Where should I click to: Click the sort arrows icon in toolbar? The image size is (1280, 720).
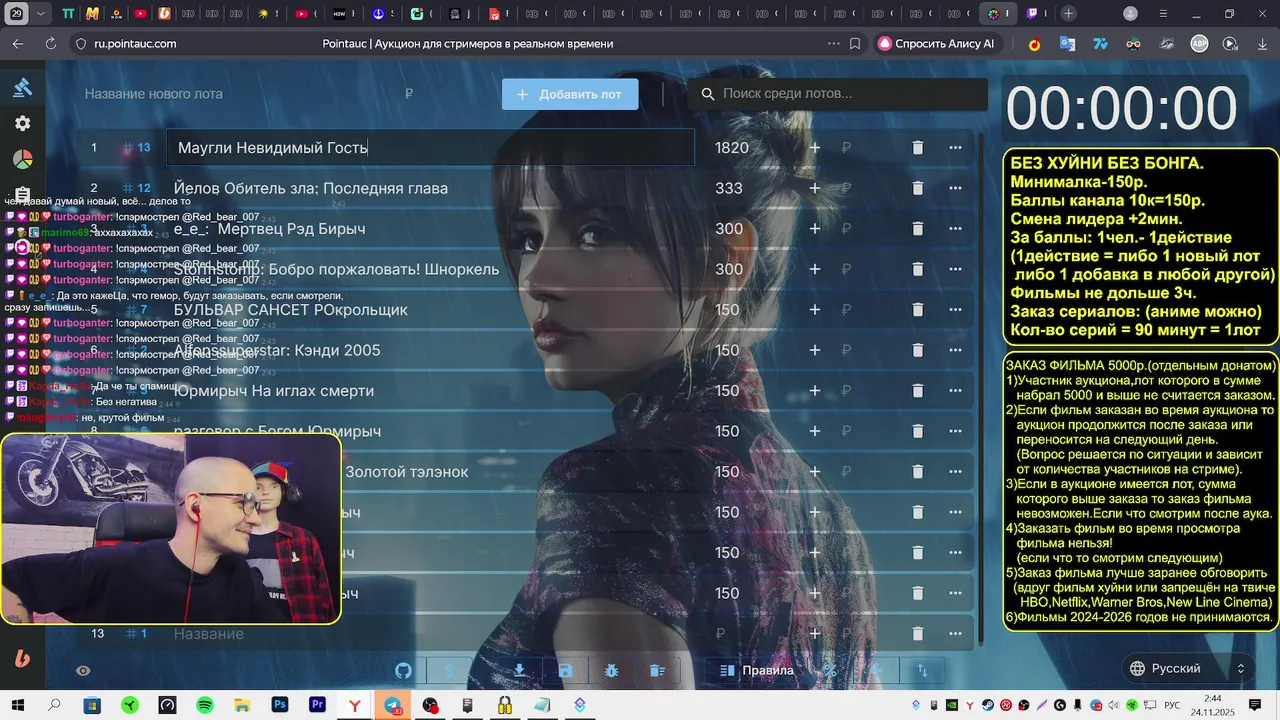(x=922, y=671)
